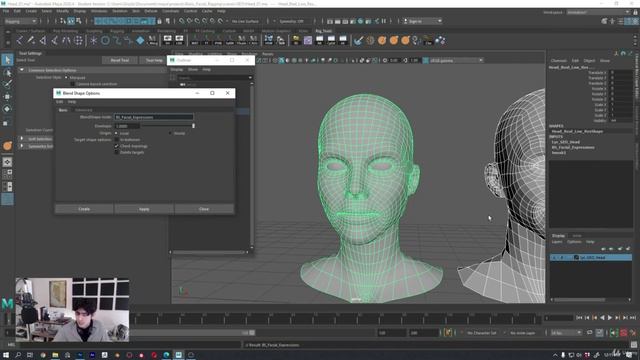
Task: Toggle the Check topology checkbox
Action: click(116, 146)
